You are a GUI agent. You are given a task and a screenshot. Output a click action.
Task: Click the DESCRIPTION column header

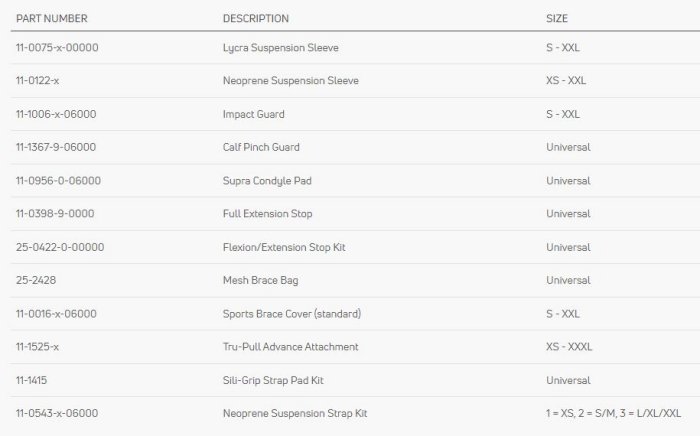pos(255,19)
